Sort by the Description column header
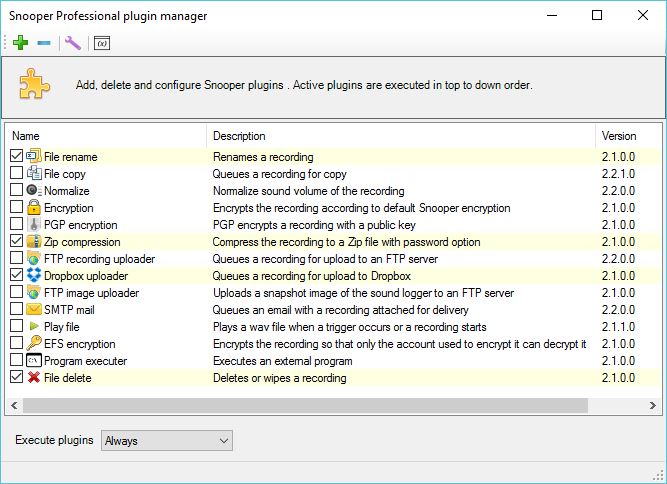 [401, 136]
